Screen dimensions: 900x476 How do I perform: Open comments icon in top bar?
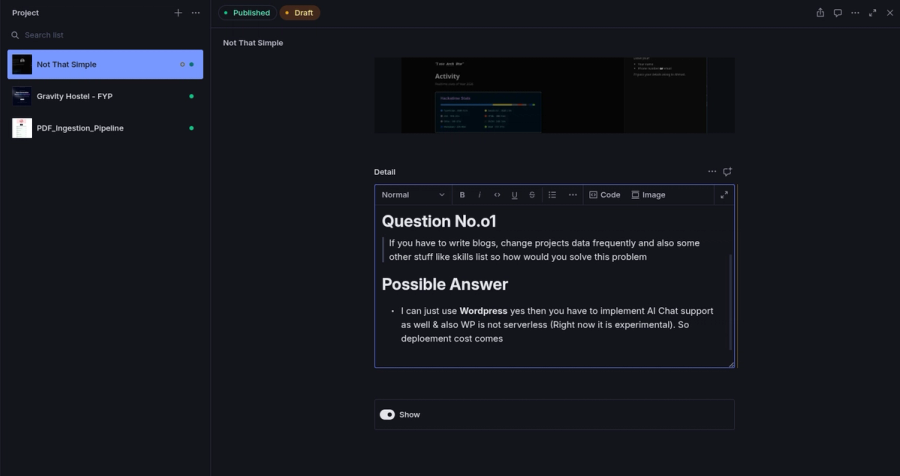837,13
